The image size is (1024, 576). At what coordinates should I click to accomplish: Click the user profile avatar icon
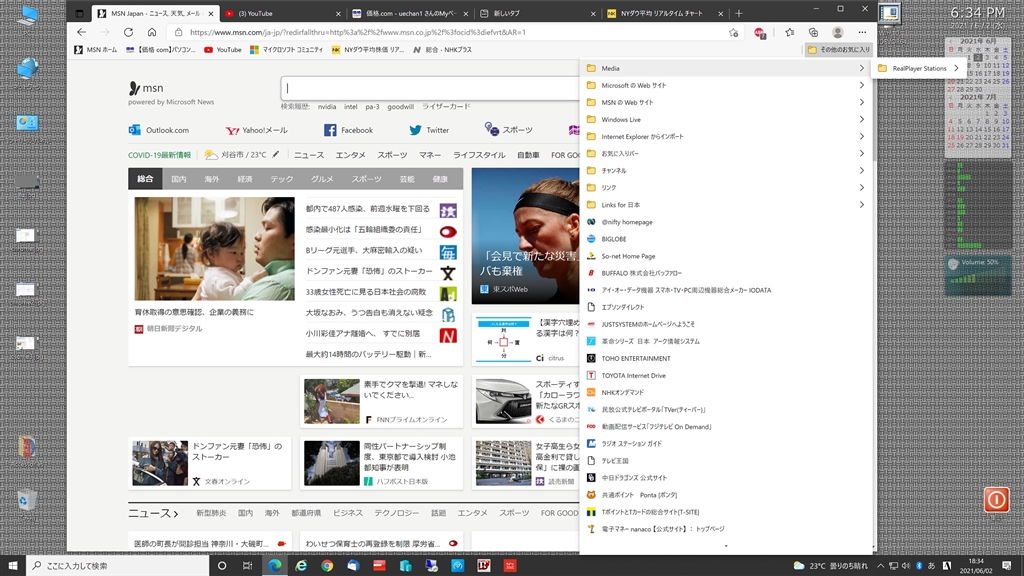pyautogui.click(x=837, y=32)
